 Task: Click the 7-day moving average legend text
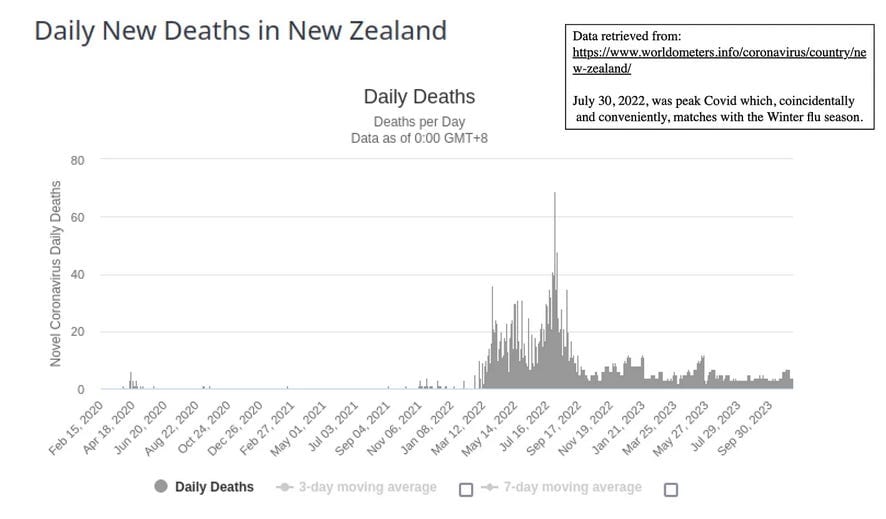point(572,487)
